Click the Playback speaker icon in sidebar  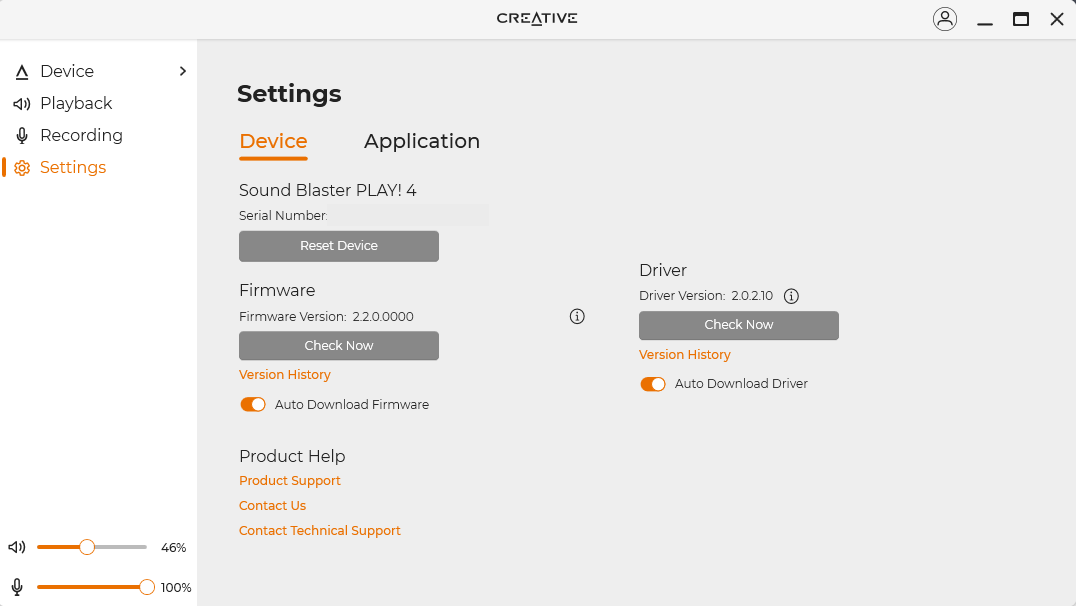click(22, 104)
